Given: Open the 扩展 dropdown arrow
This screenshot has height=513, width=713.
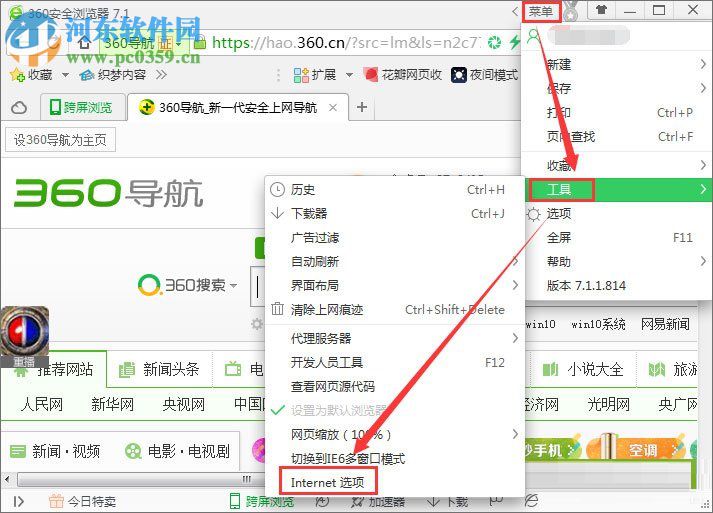Looking at the screenshot, I should click(x=349, y=75).
